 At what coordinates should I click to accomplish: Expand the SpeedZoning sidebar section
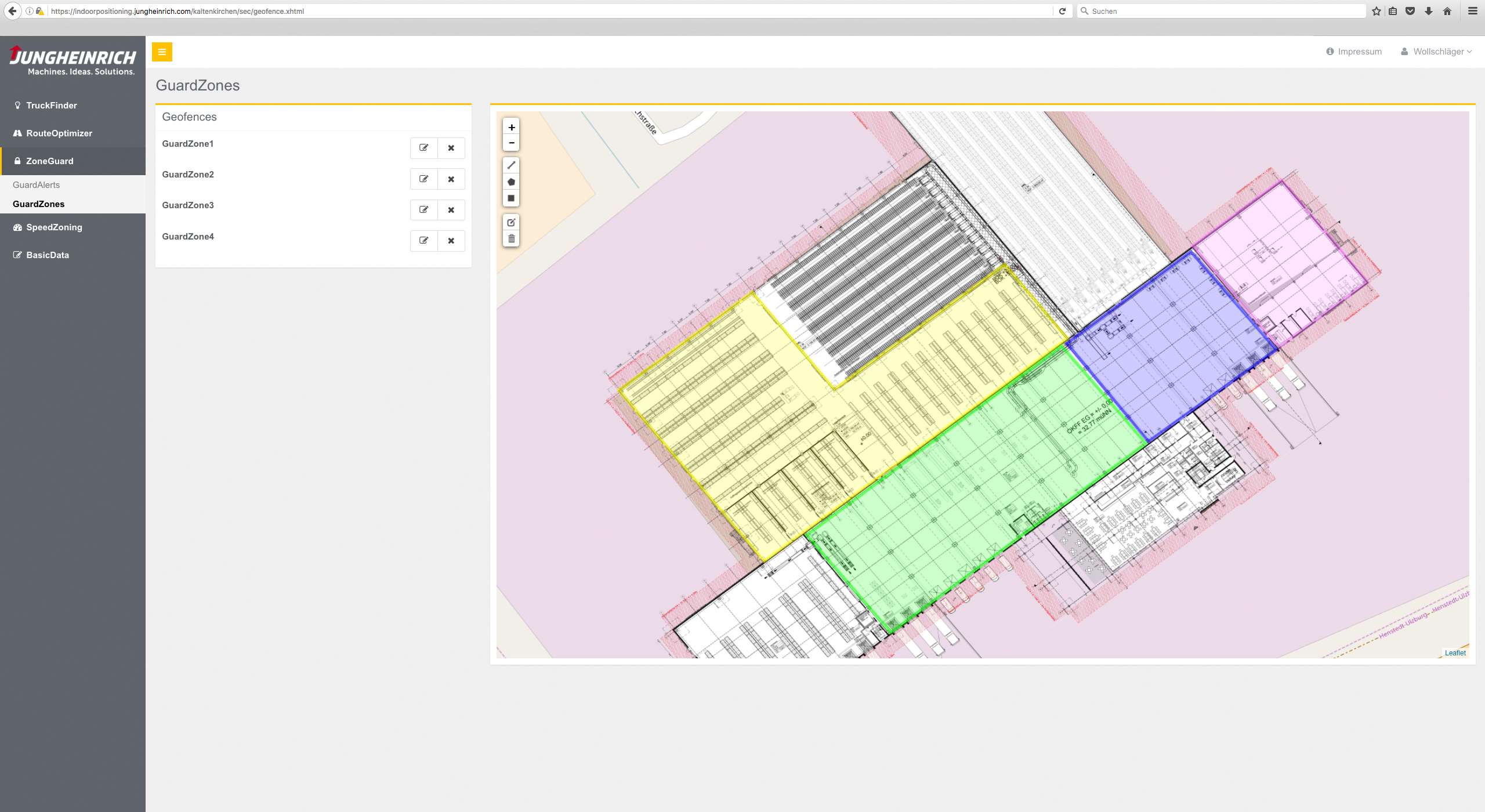(54, 227)
